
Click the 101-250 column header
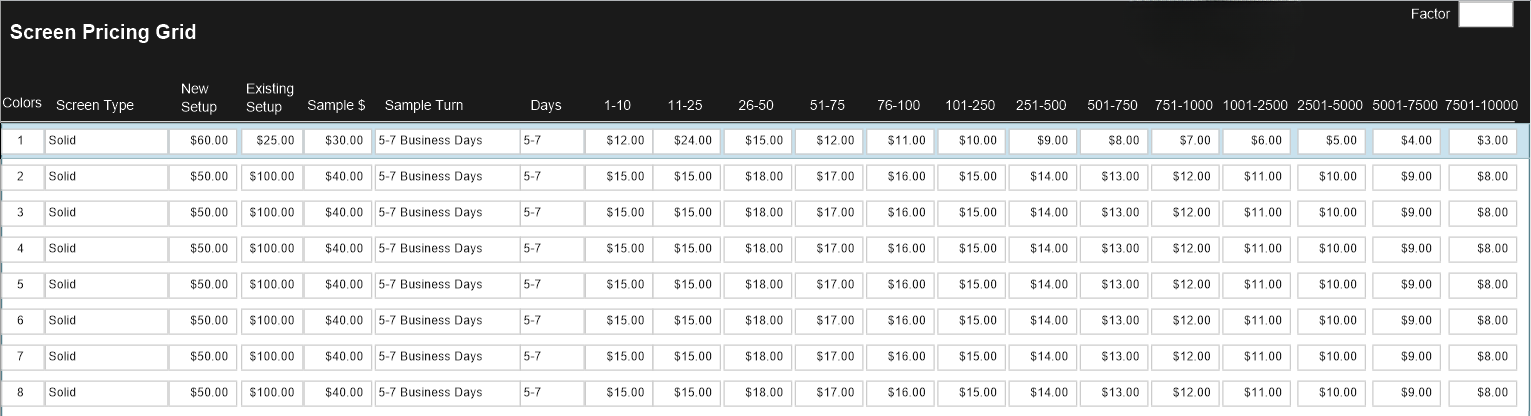970,105
